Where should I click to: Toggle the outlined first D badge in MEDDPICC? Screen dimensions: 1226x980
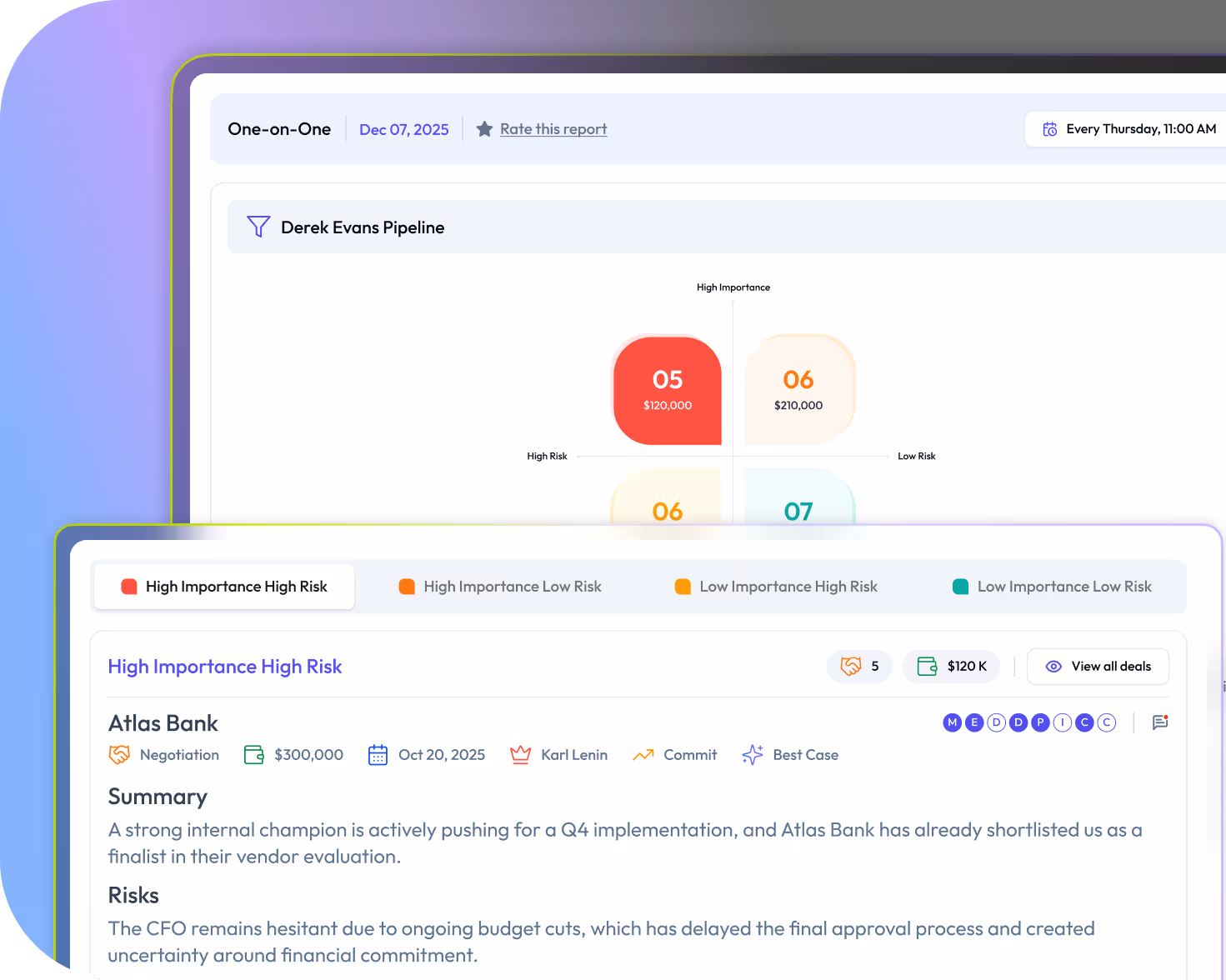(x=996, y=722)
